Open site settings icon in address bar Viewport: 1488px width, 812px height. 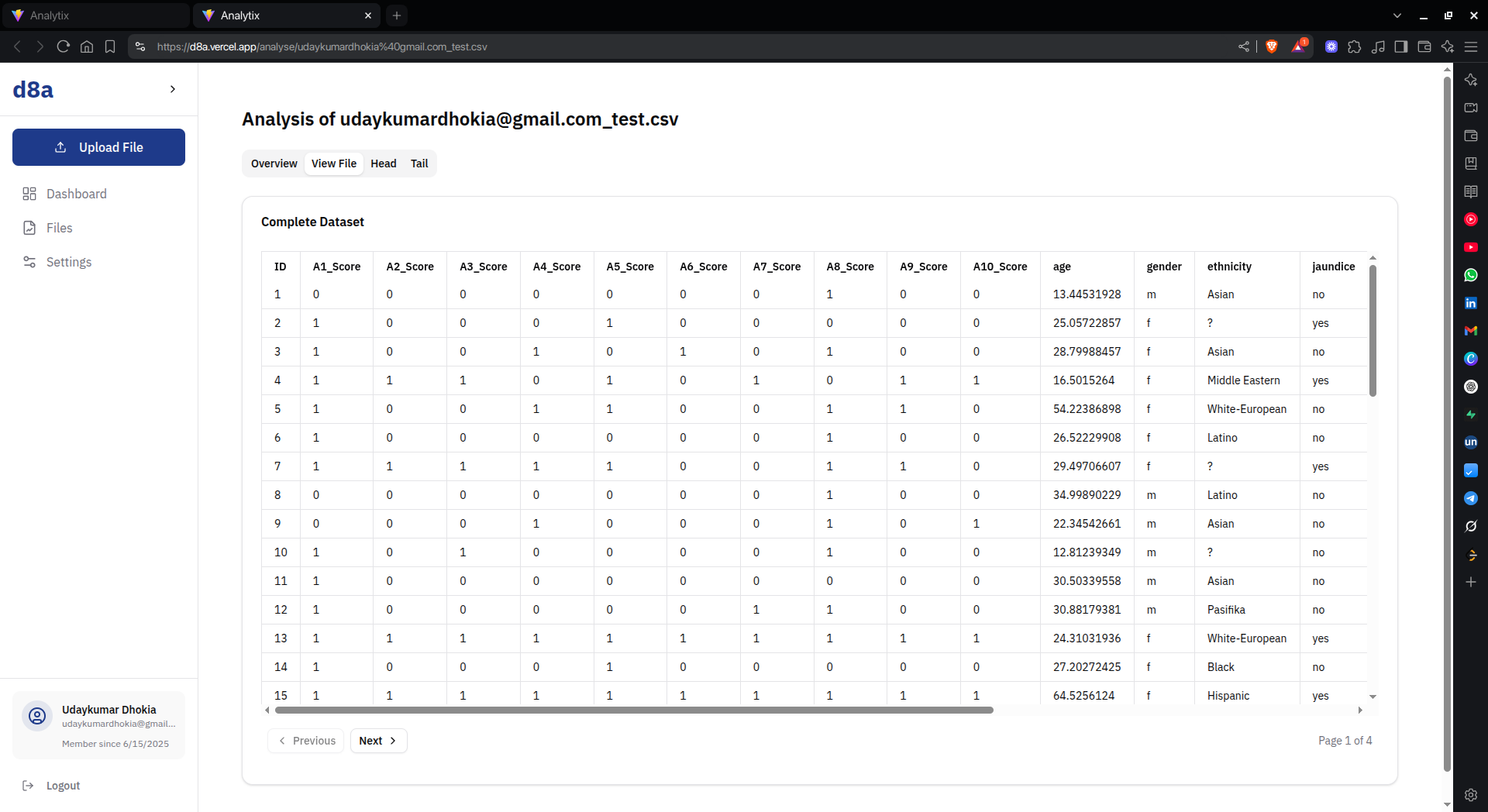pos(140,46)
